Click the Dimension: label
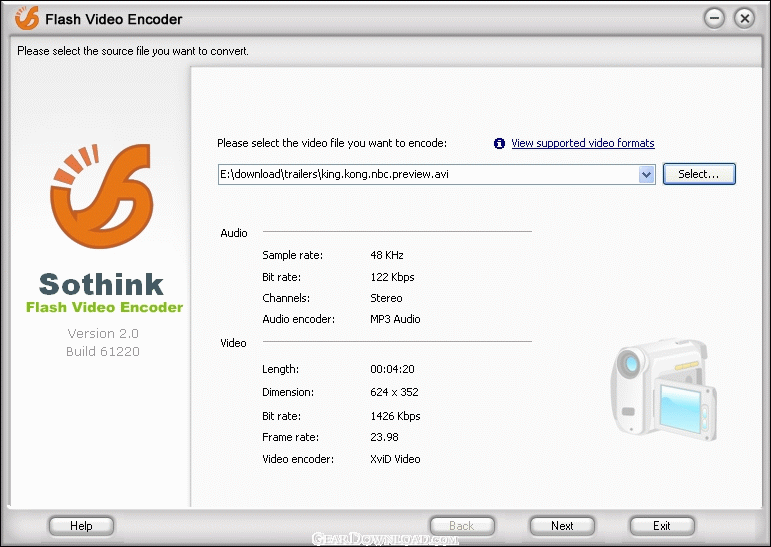 [x=288, y=392]
